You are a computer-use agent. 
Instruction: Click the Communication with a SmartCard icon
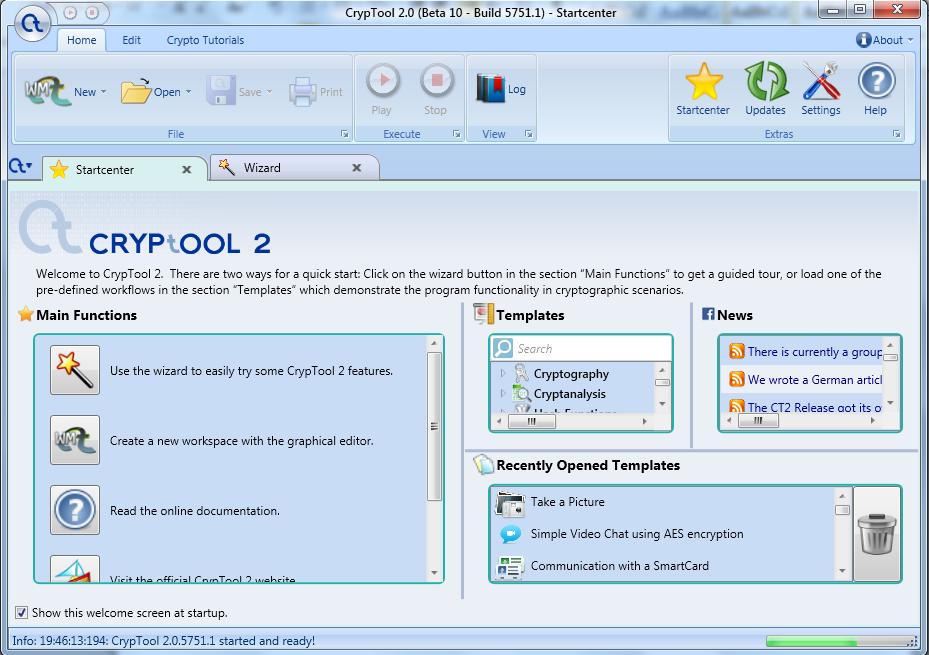(510, 567)
